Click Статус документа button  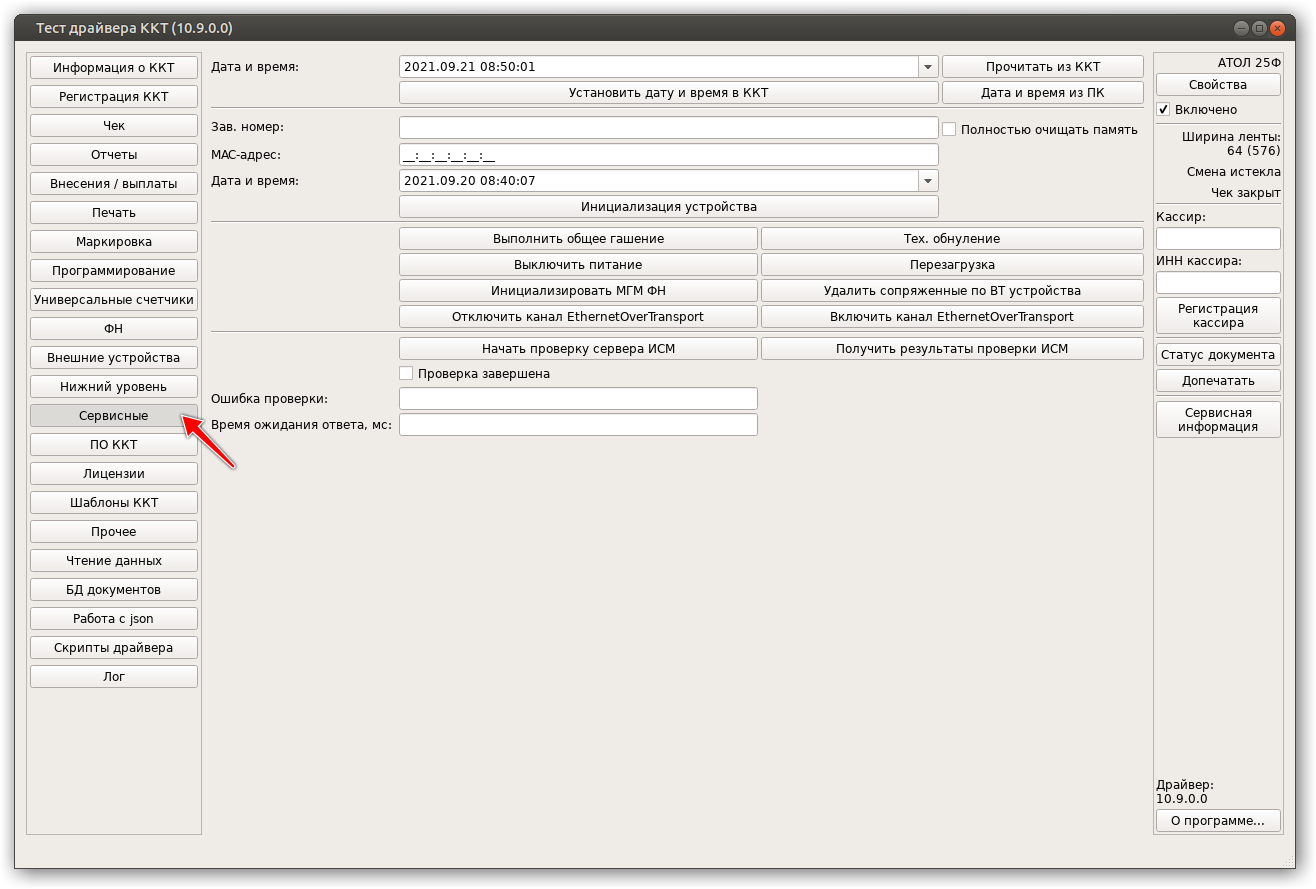[x=1218, y=355]
